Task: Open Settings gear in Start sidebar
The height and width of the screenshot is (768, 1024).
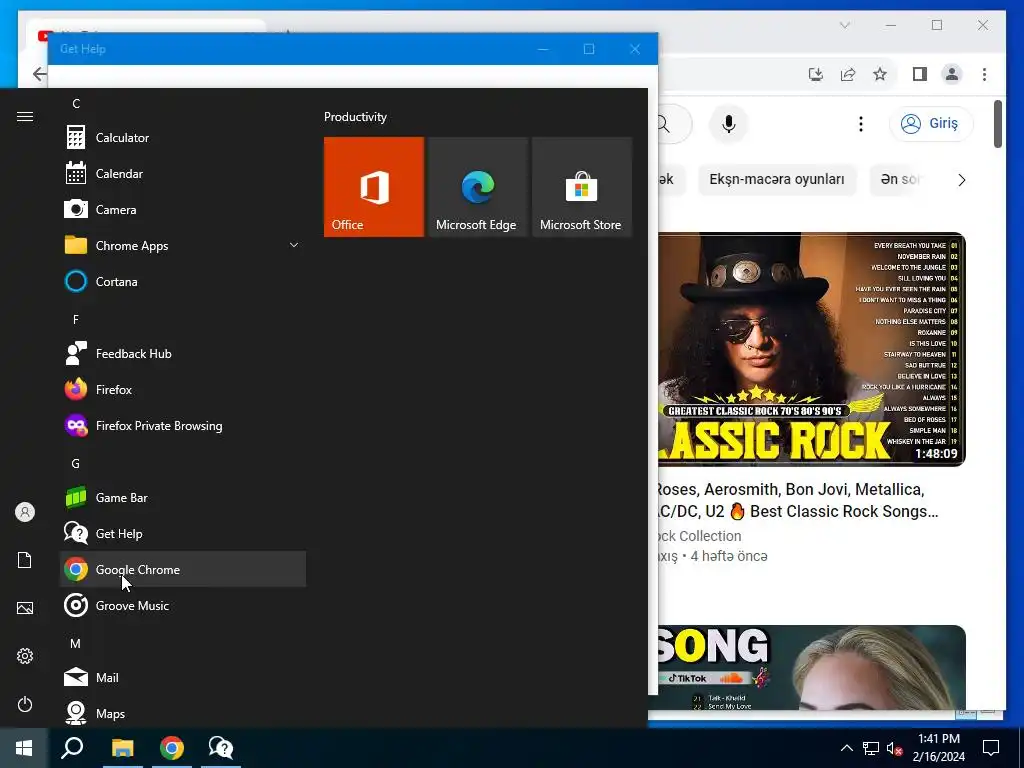Action: click(25, 656)
